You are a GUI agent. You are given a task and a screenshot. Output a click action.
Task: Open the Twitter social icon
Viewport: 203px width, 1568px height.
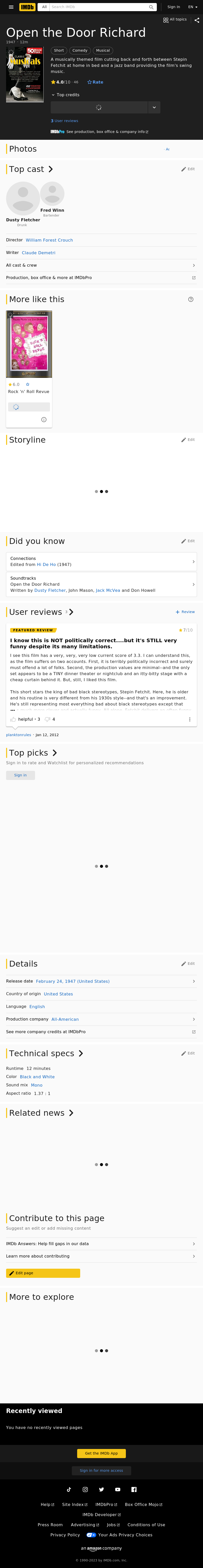(x=101, y=1489)
